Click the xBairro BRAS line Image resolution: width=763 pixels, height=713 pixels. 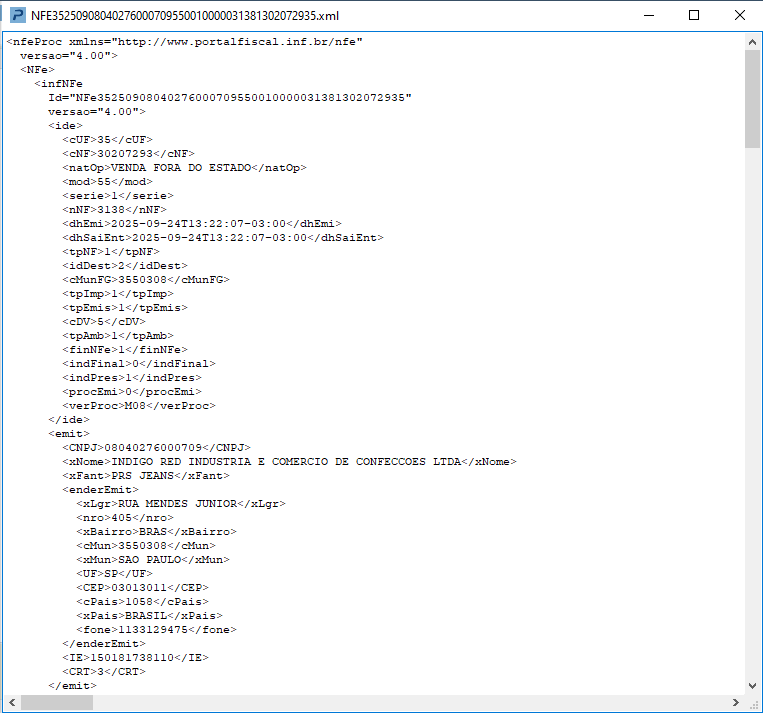[x=156, y=532]
